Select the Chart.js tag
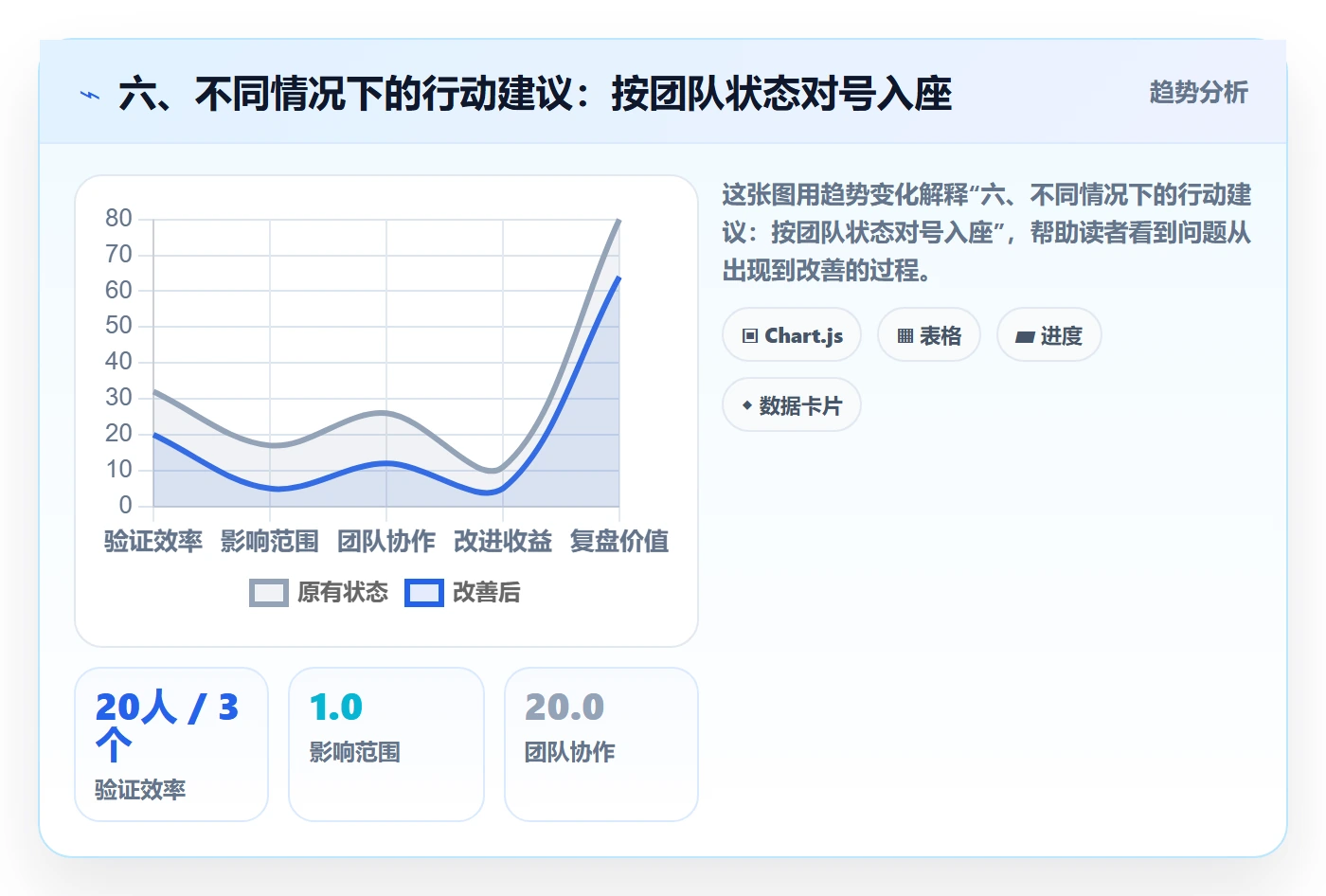Viewport: 1326px width, 896px height. tap(792, 335)
